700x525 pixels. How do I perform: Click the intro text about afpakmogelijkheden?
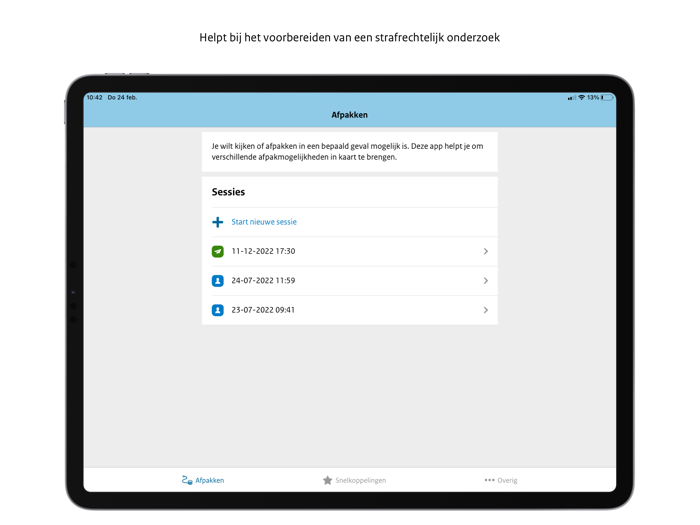point(347,151)
